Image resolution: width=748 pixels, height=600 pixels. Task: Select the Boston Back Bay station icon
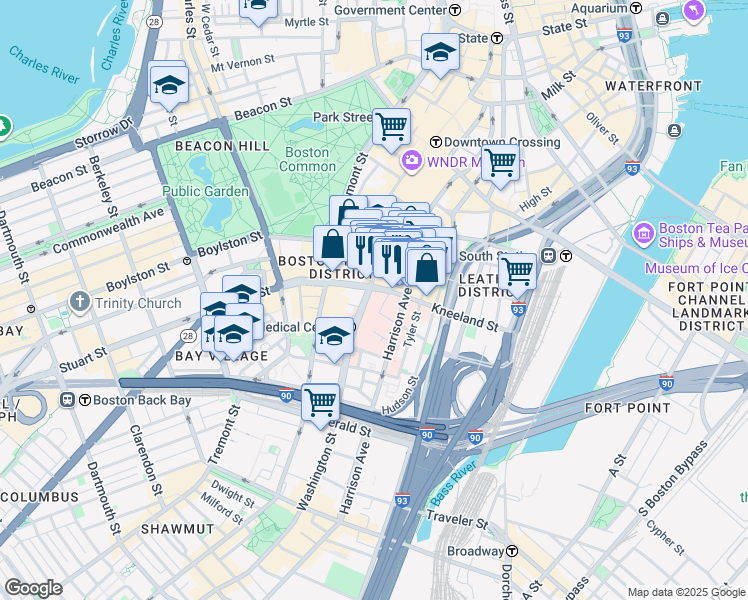(68, 400)
